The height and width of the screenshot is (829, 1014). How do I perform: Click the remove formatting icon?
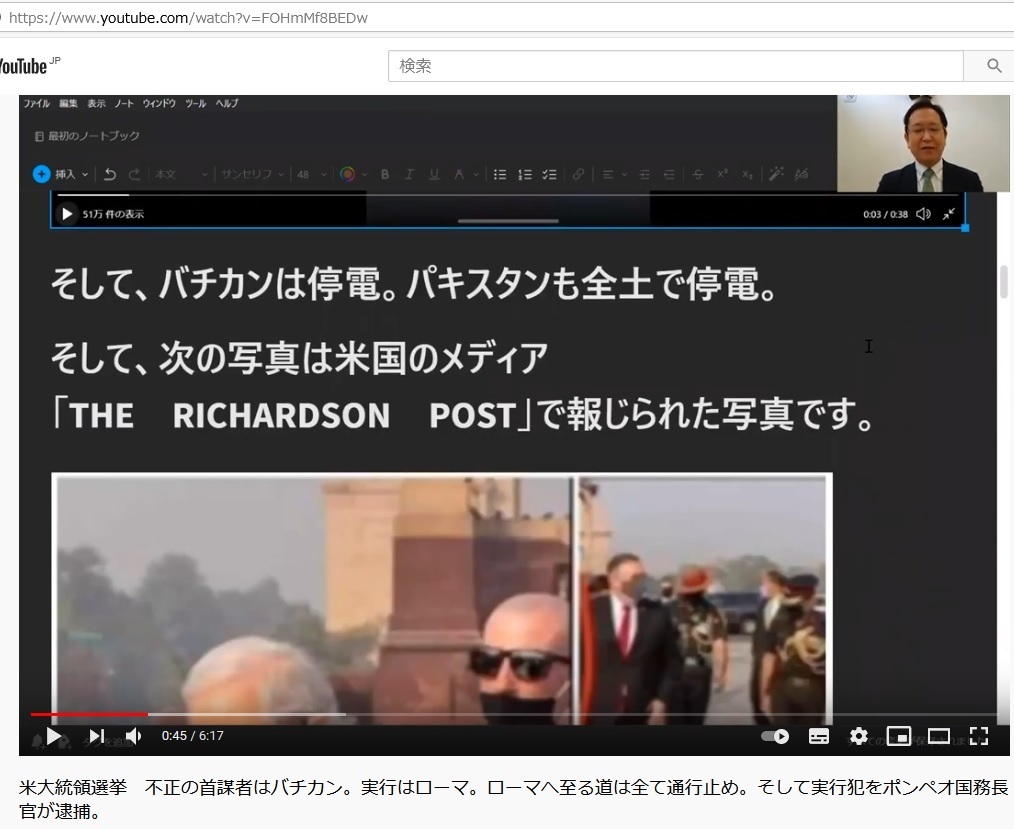tap(802, 174)
